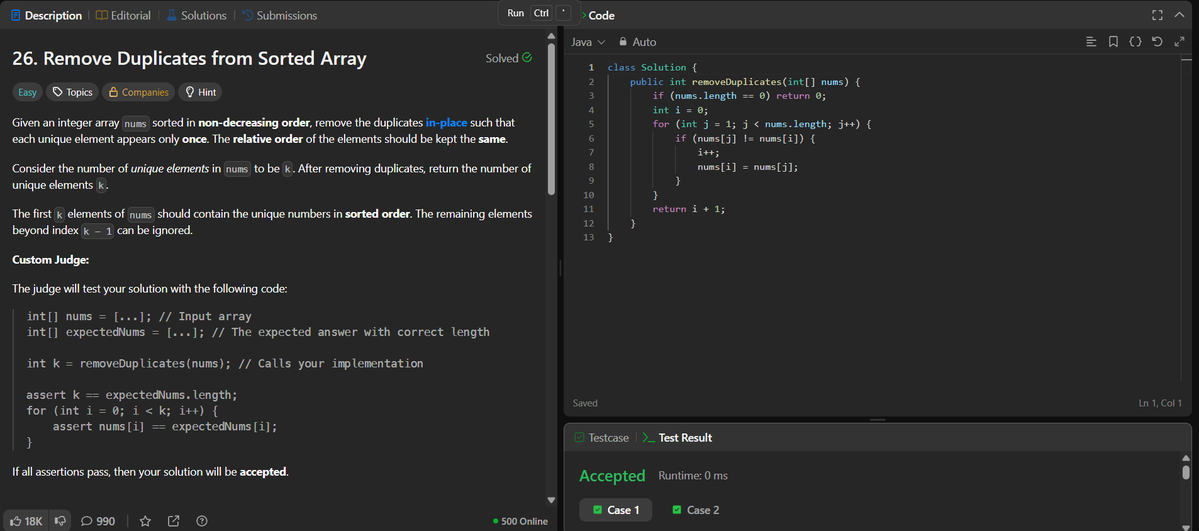Click the clock icon beside Submissions
This screenshot has width=1199, height=531.
pos(247,15)
